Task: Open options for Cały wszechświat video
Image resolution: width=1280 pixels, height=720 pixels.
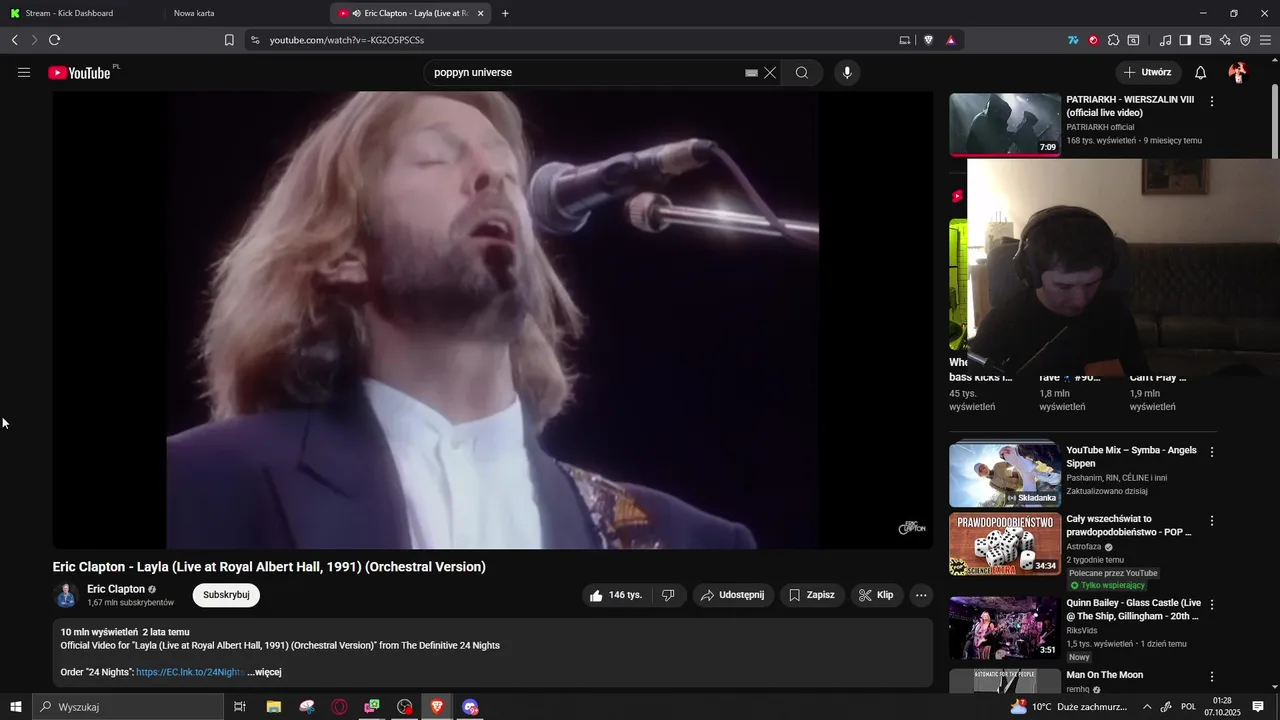Action: pos(1212,521)
